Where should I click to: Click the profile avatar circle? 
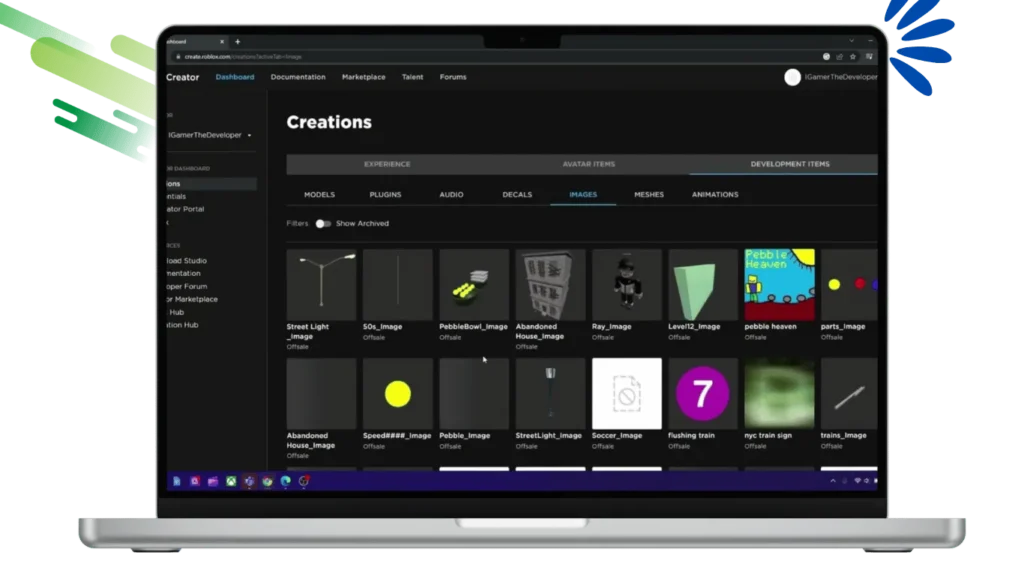point(792,77)
